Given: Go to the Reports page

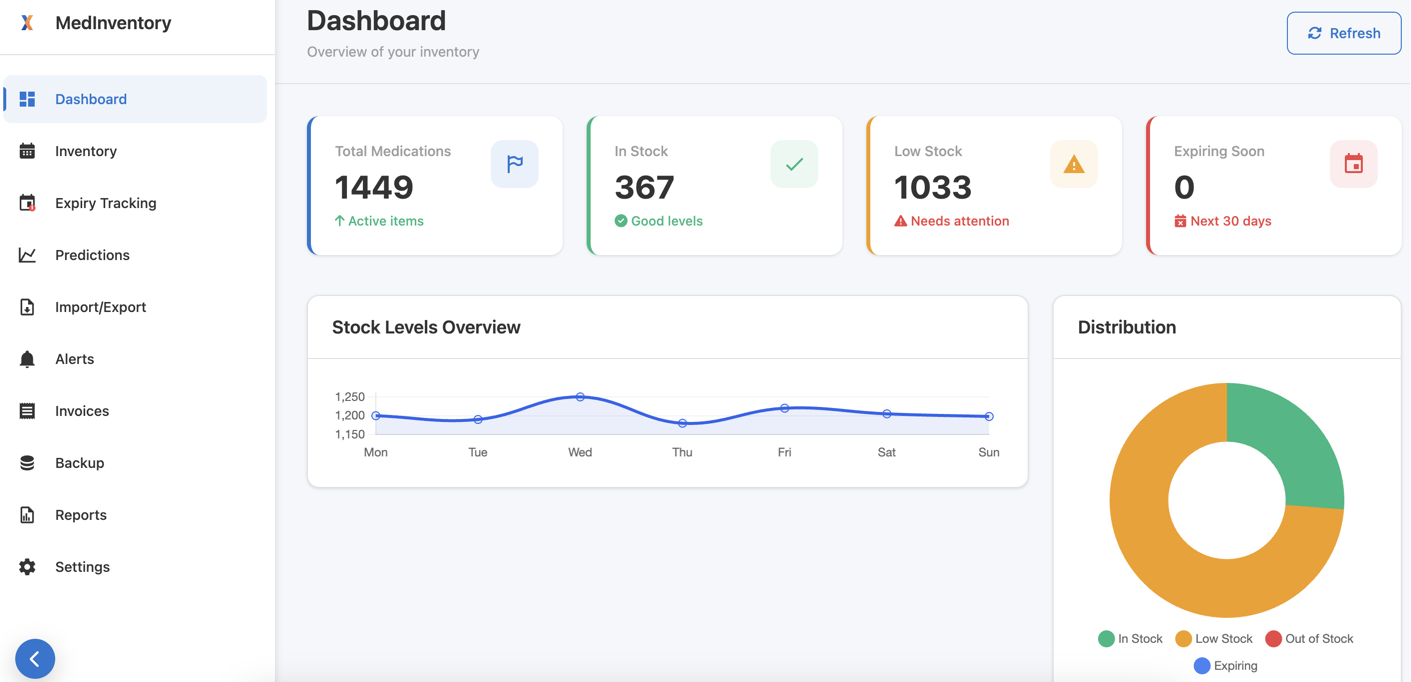Looking at the screenshot, I should tap(81, 515).
